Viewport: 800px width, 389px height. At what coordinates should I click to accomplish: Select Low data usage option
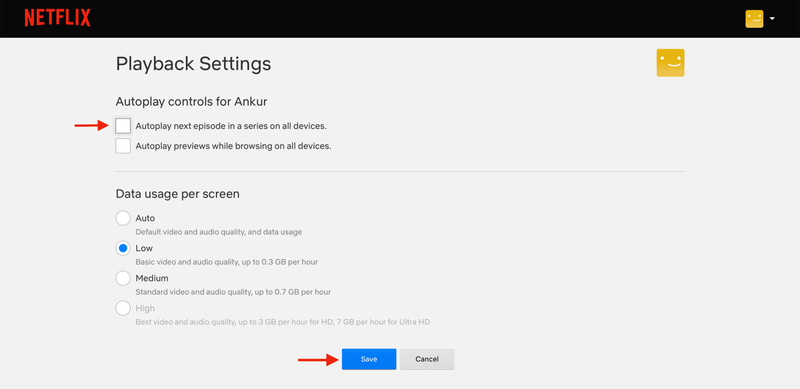click(x=123, y=249)
